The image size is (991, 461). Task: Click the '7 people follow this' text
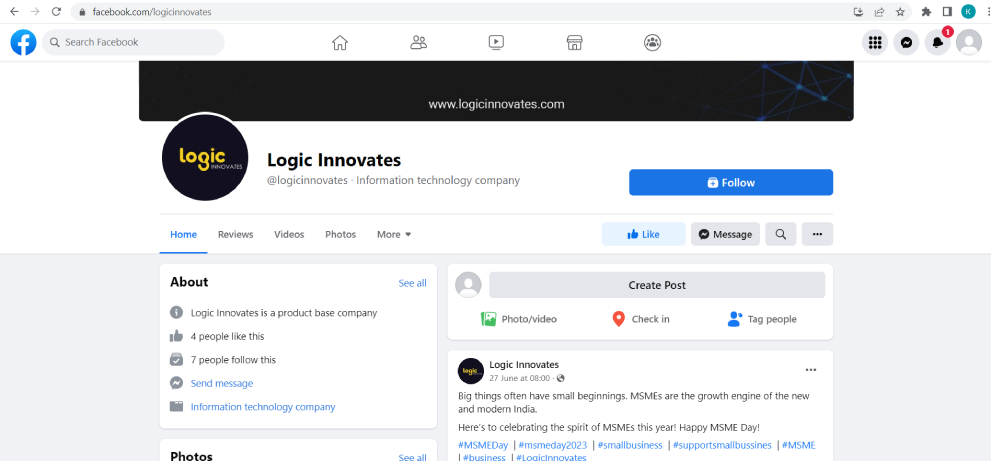(233, 360)
